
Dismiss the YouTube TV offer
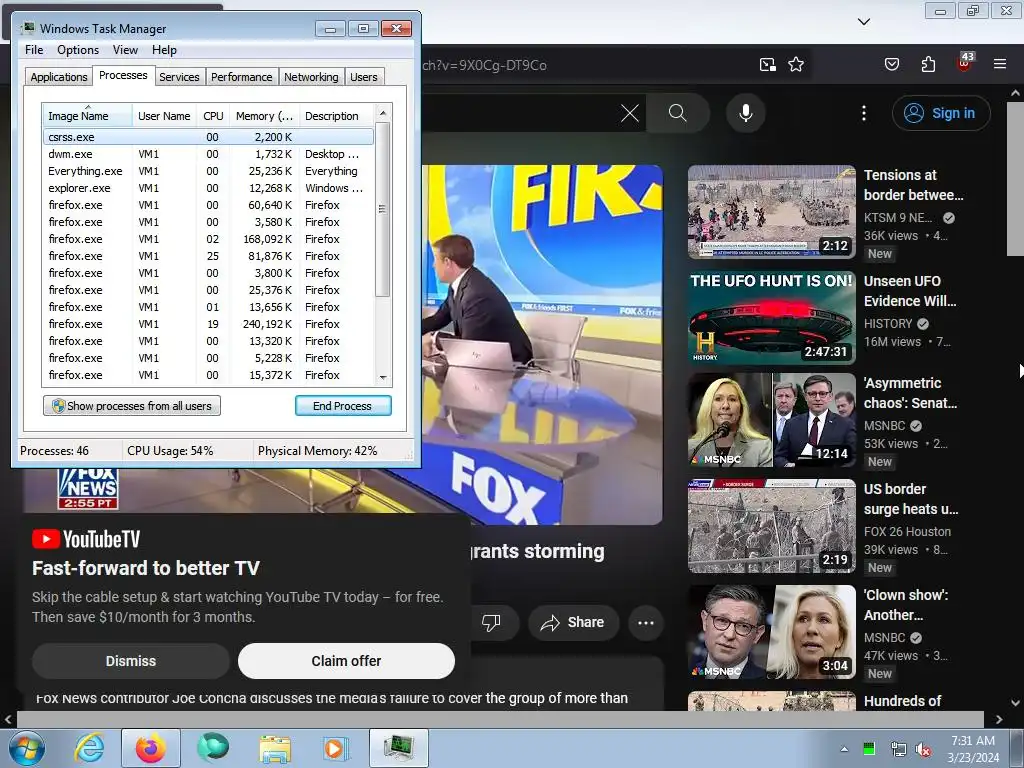[x=131, y=661]
